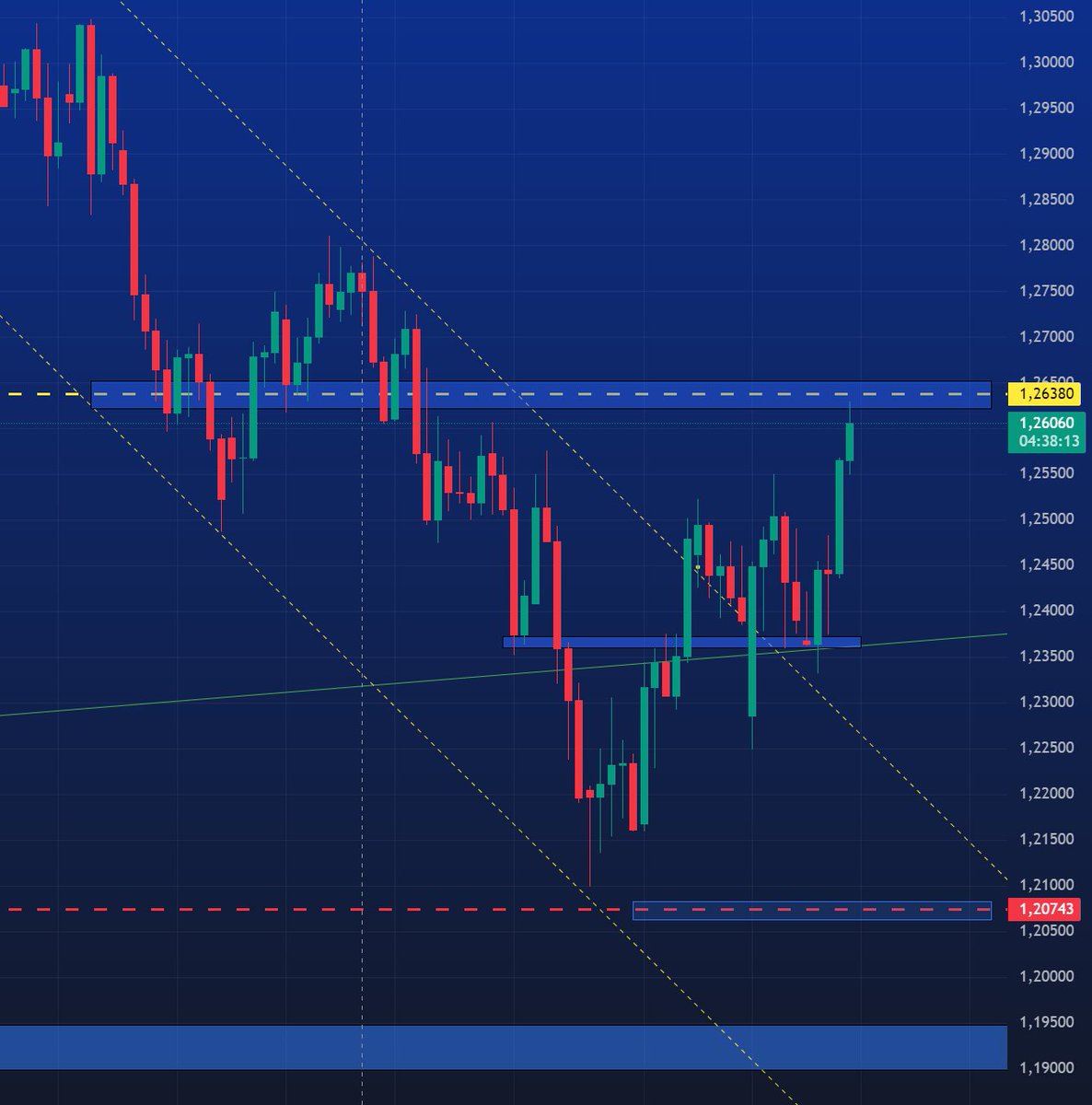Click the 1,23500 price axis label
Image resolution: width=1092 pixels, height=1105 pixels.
pyautogui.click(x=1046, y=657)
